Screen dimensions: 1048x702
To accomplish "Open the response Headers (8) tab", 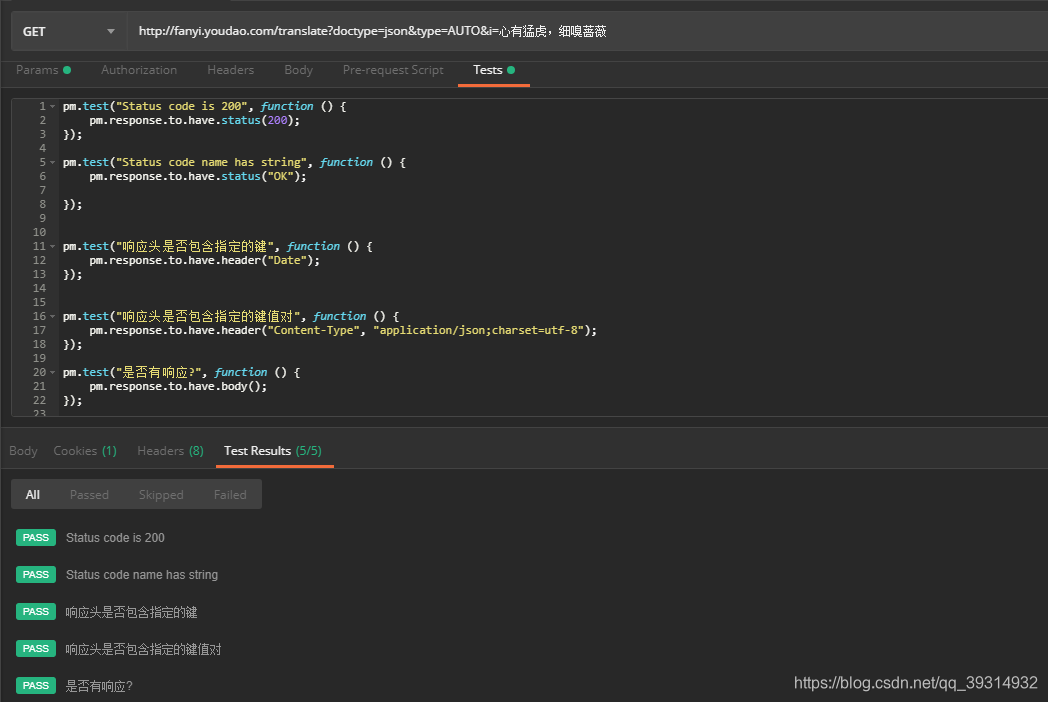I will (x=170, y=451).
